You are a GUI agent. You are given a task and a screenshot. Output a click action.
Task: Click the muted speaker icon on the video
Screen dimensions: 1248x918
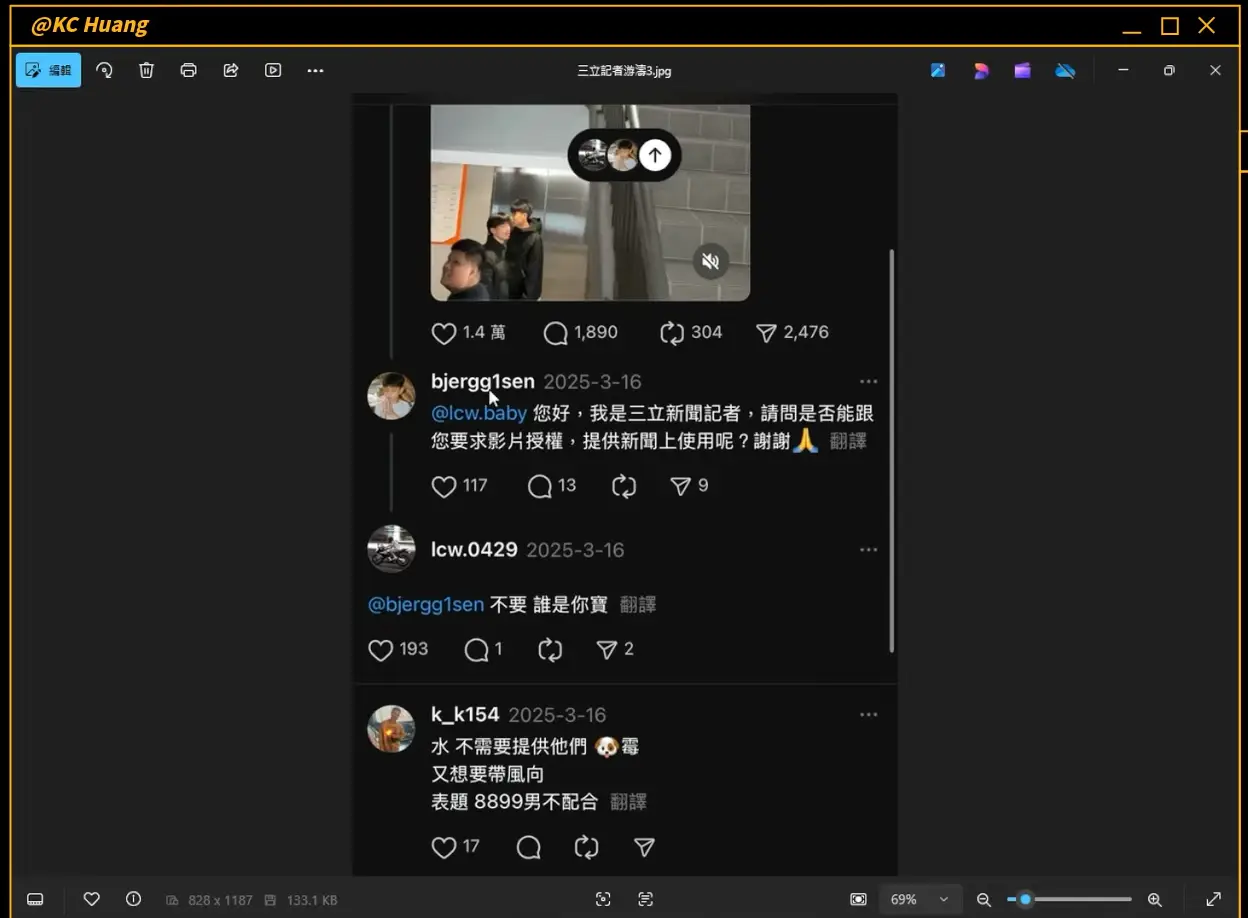click(x=710, y=262)
